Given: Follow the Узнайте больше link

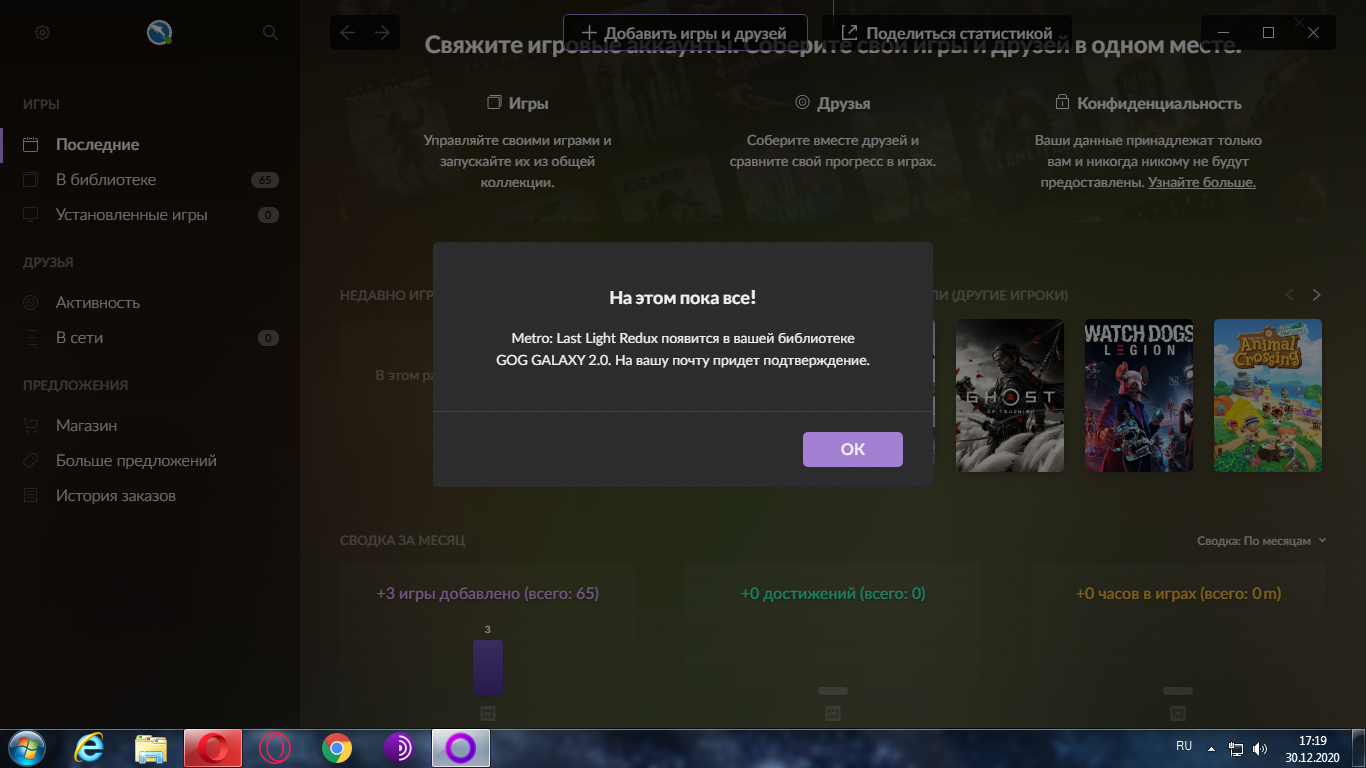Looking at the screenshot, I should tap(1202, 183).
